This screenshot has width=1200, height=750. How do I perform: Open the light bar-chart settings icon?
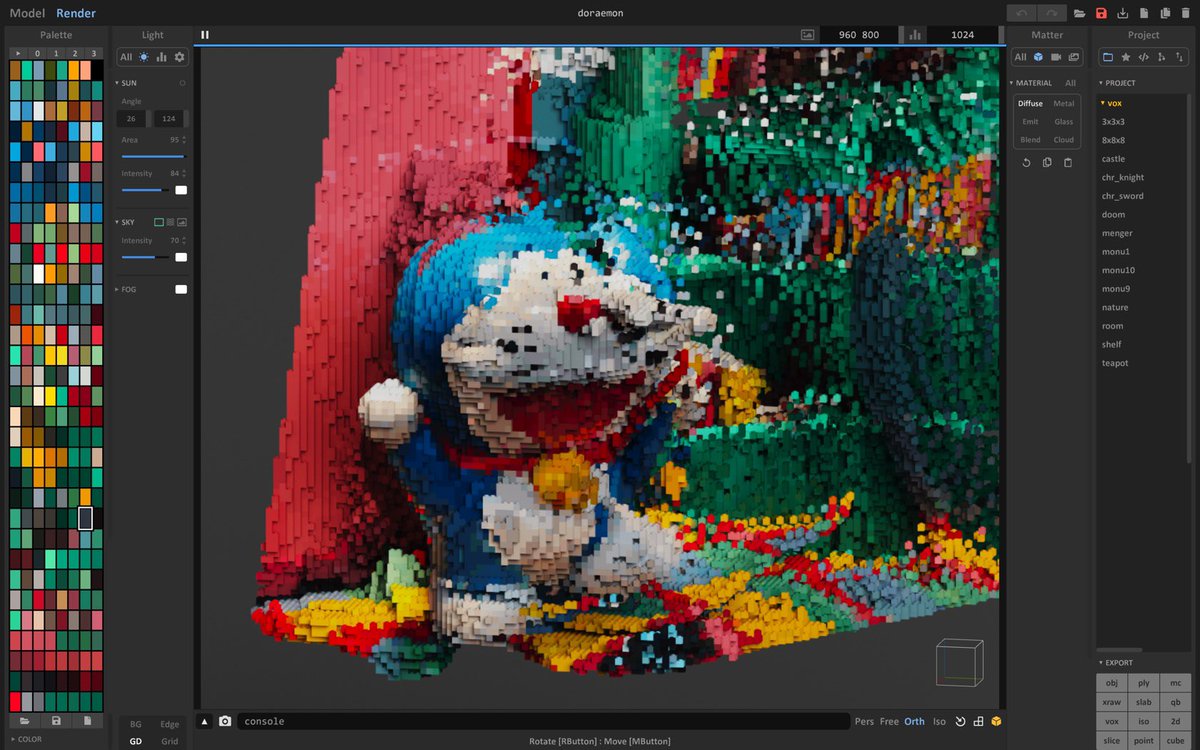click(161, 57)
